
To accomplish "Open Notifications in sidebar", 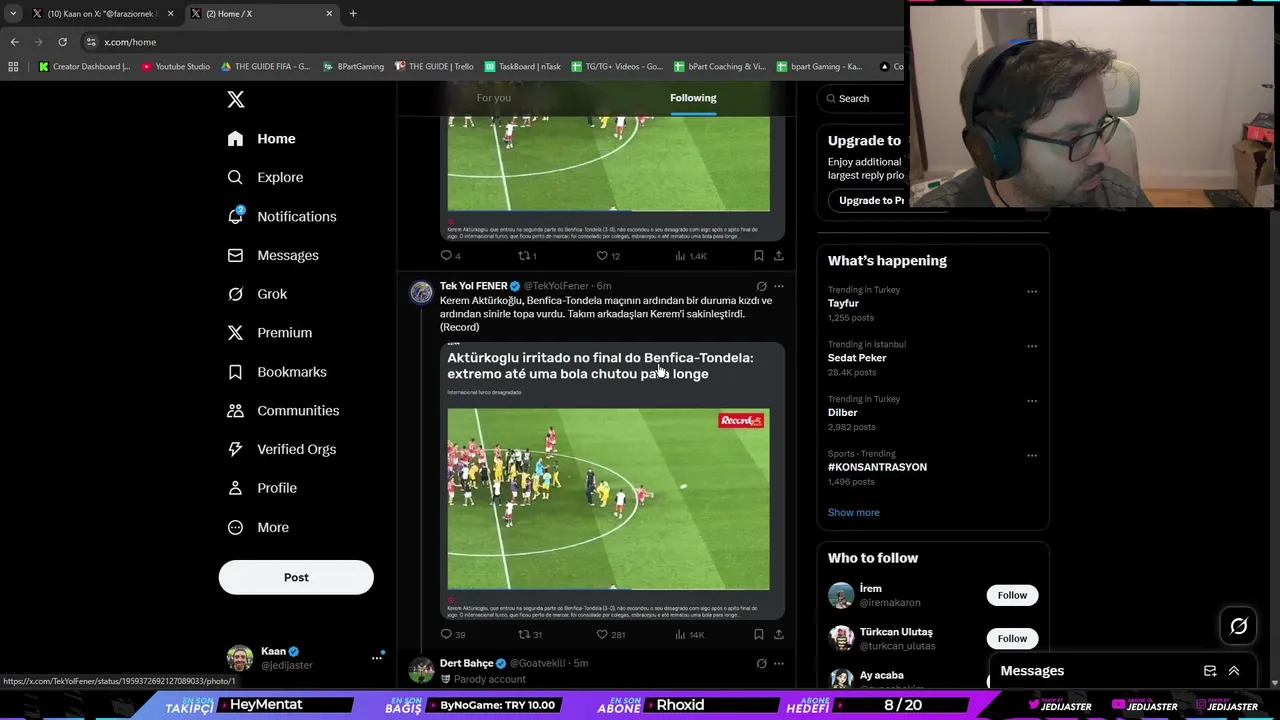I will 282,216.
